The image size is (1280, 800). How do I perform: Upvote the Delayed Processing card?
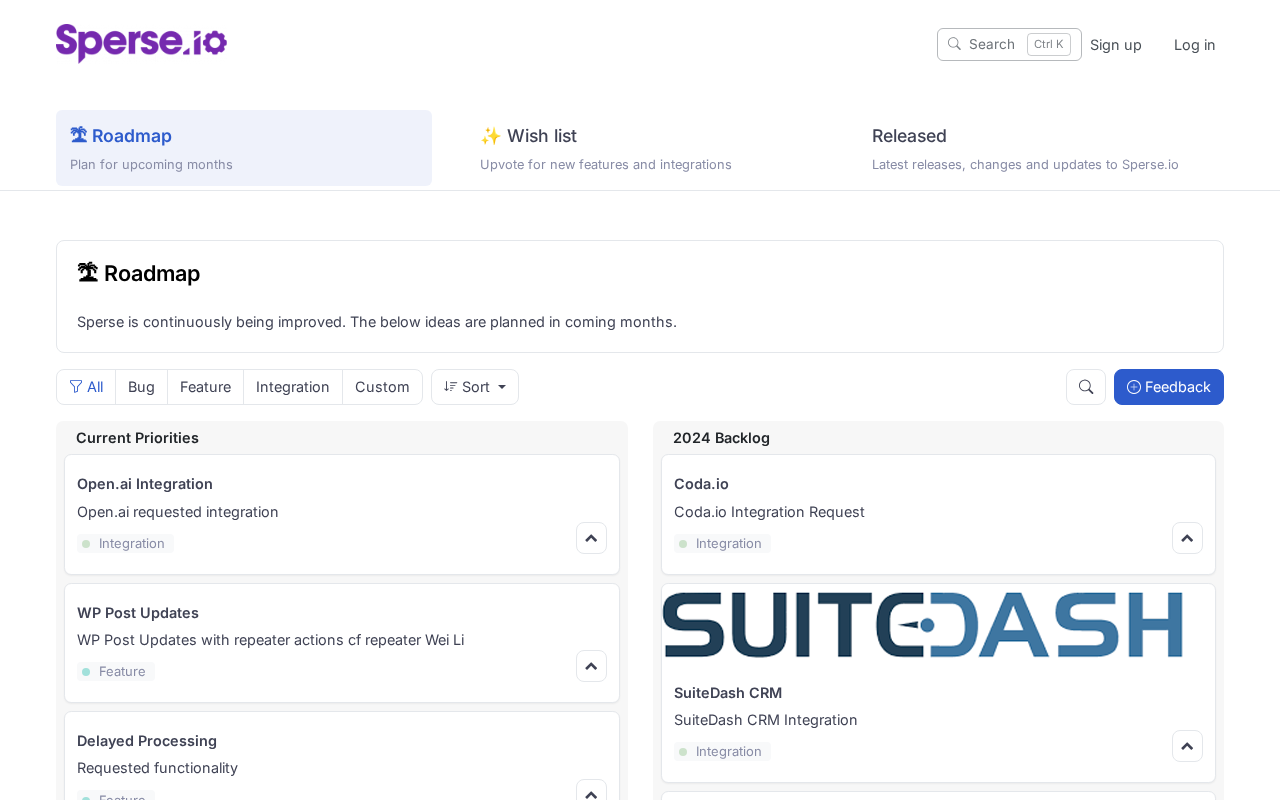[x=591, y=792]
